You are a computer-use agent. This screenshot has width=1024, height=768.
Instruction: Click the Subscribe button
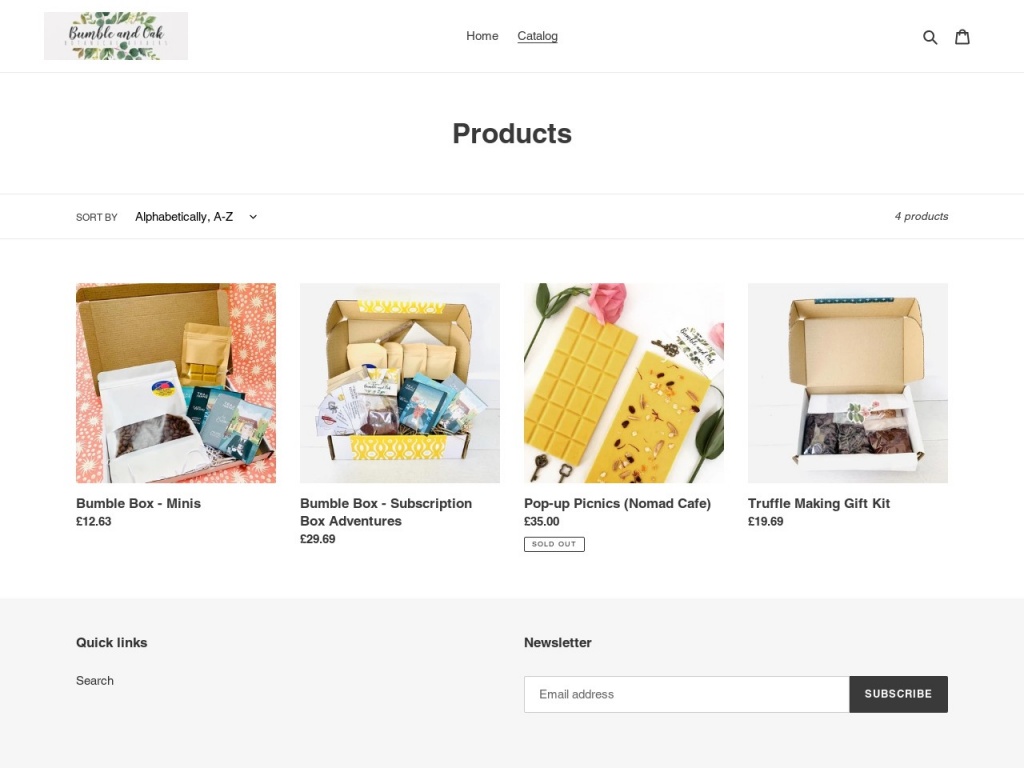[899, 694]
